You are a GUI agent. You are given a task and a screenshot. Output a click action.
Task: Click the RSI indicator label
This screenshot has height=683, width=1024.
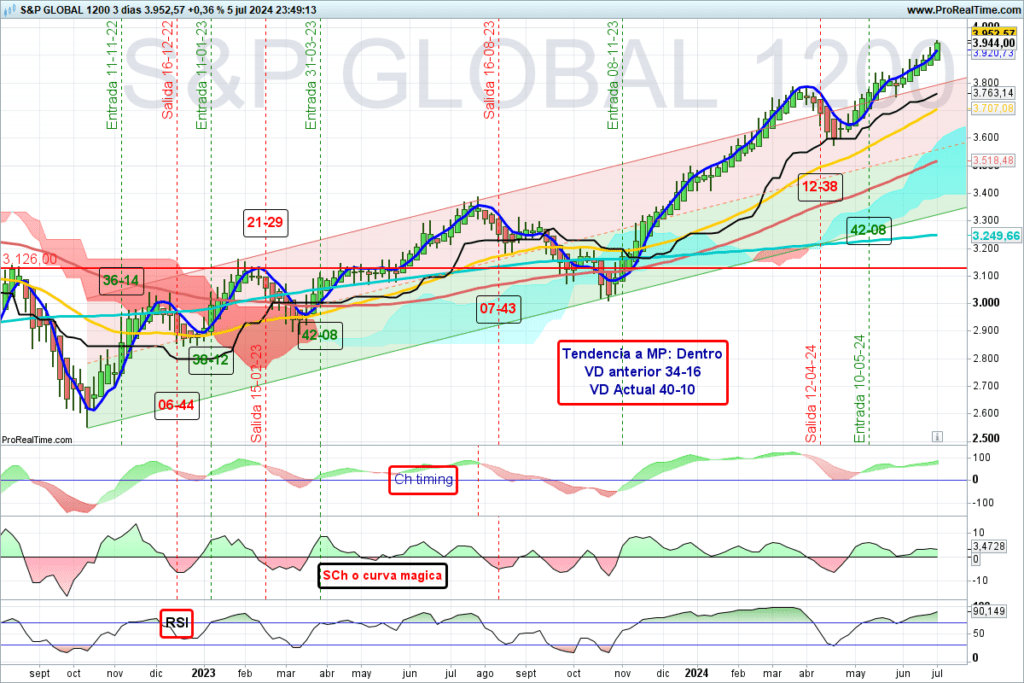tap(177, 623)
